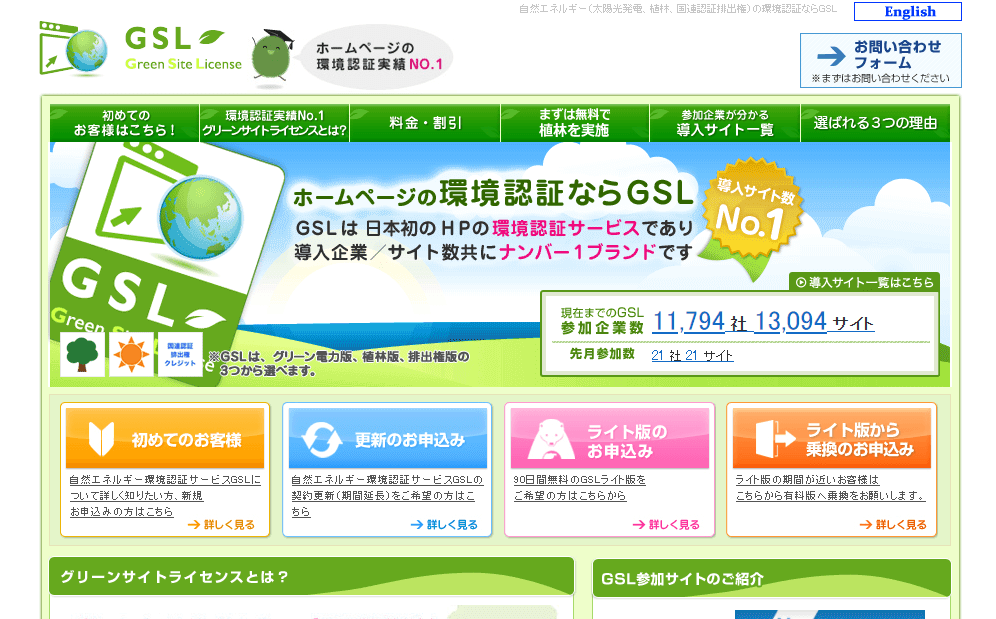This screenshot has width=996, height=619.
Task: Click the refresh arrows icon on 更新のお申込み
Action: click(321, 440)
